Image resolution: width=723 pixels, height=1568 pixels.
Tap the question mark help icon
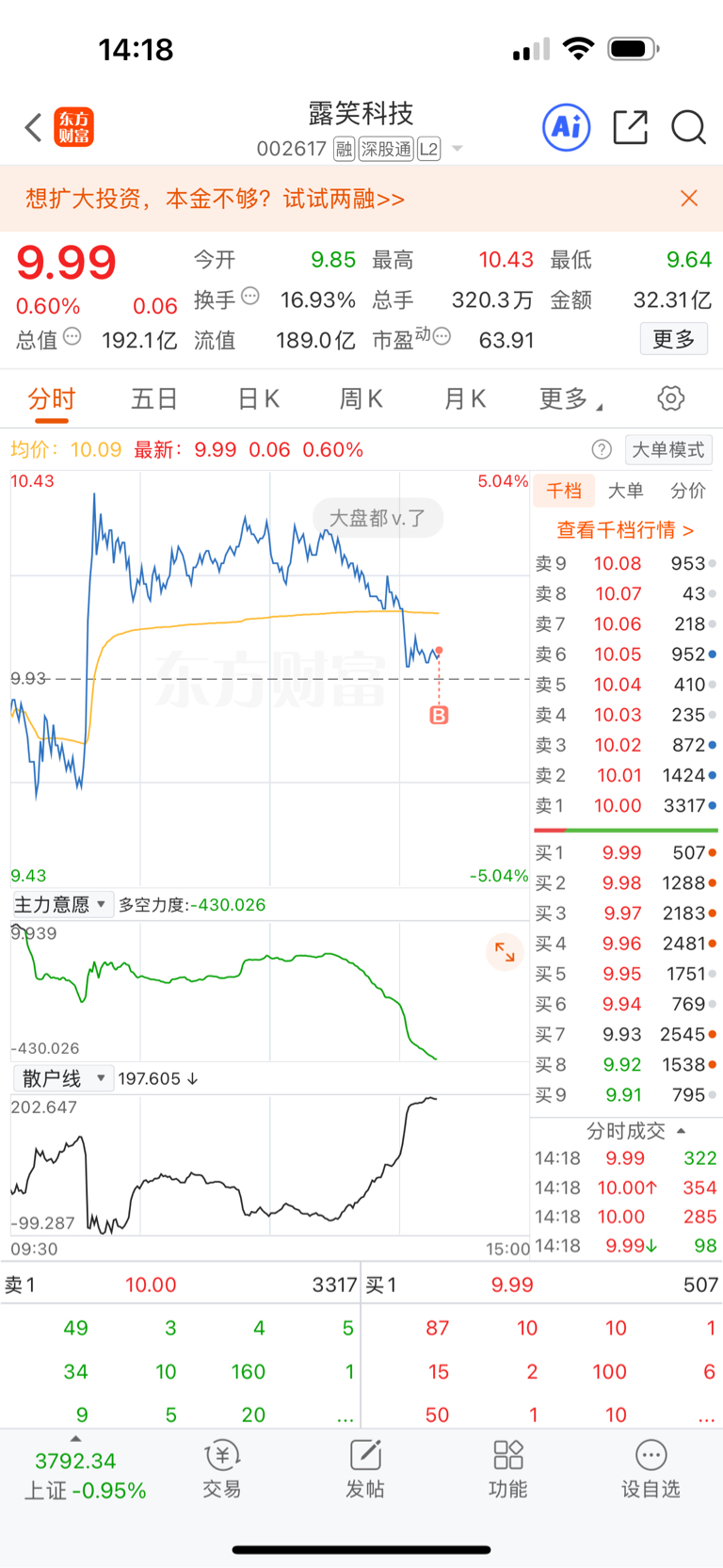pos(602,450)
